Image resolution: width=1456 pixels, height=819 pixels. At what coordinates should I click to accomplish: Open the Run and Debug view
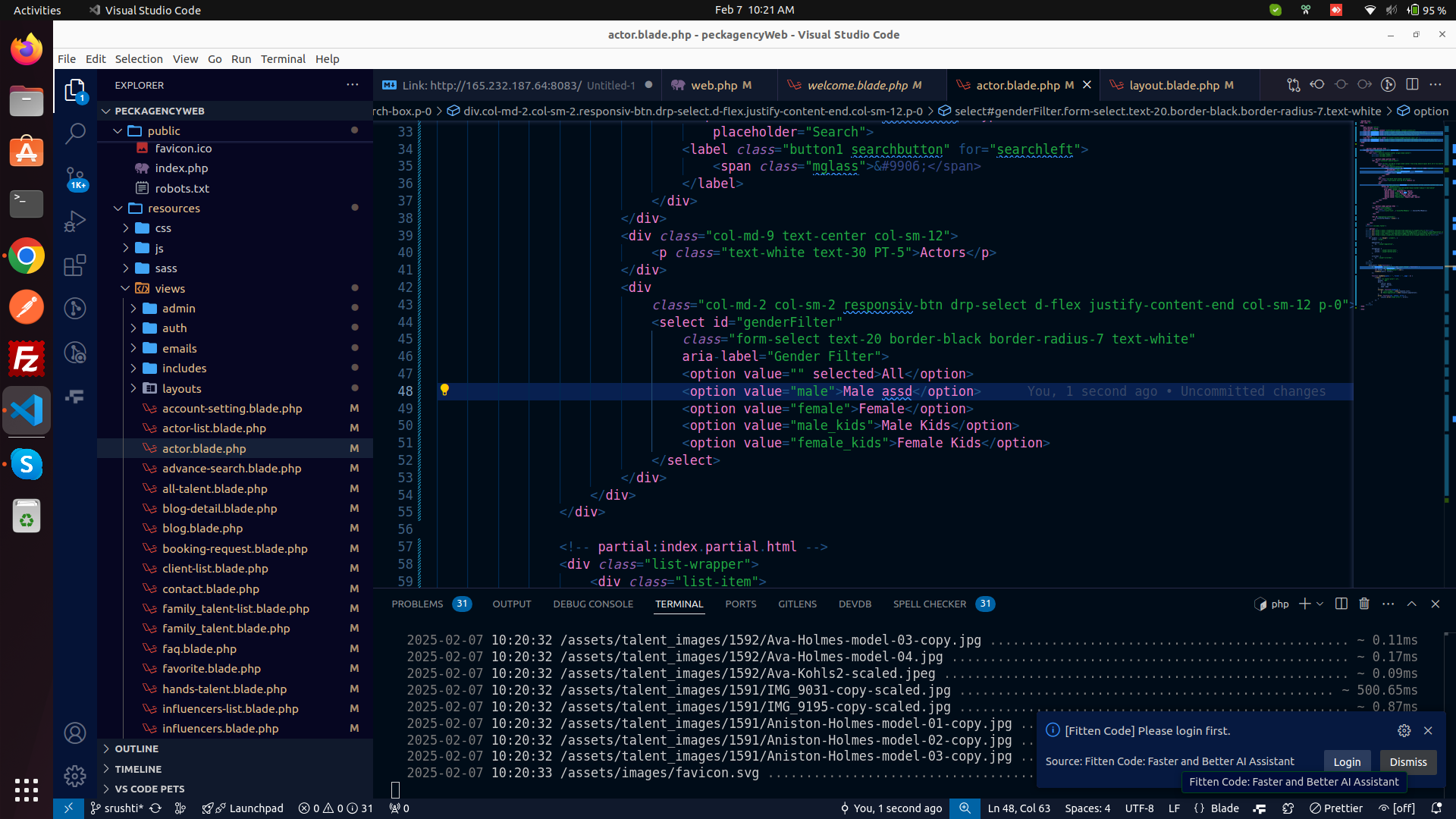(x=74, y=221)
